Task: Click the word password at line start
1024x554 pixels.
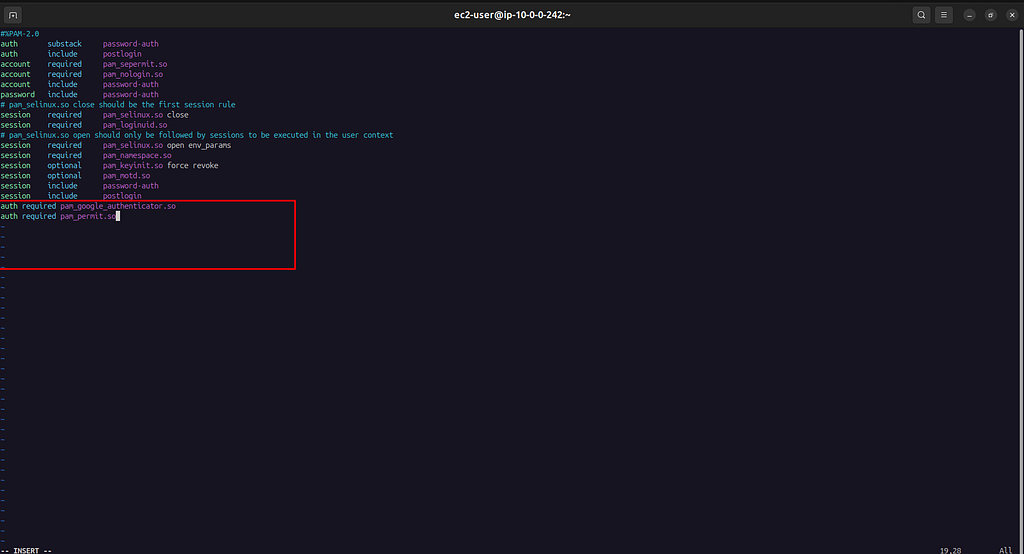Action: click(18, 95)
